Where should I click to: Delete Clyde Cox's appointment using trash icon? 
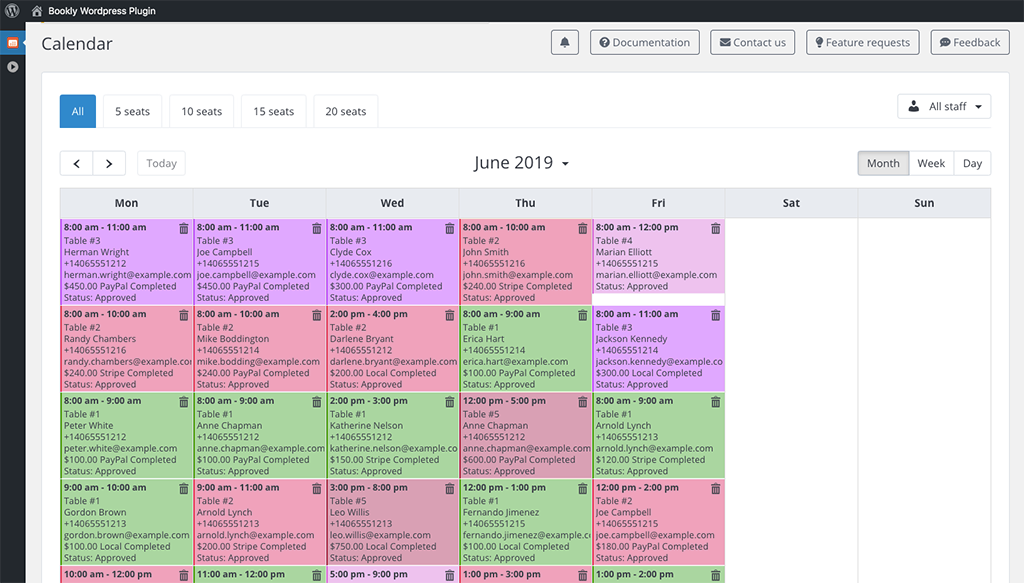point(450,228)
